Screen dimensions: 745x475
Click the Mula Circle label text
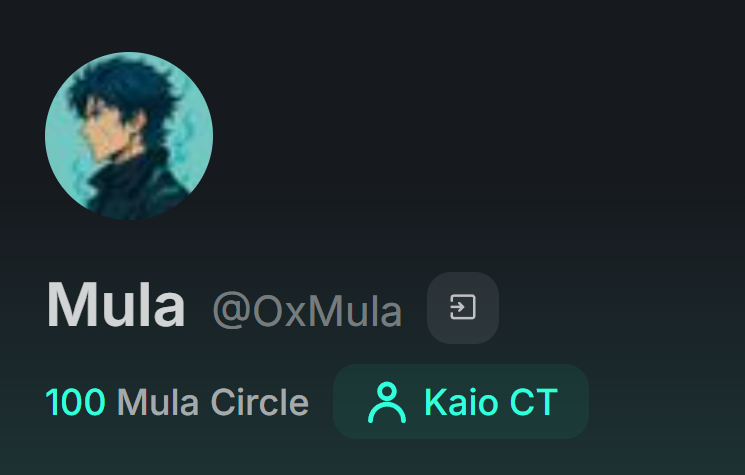[213, 402]
